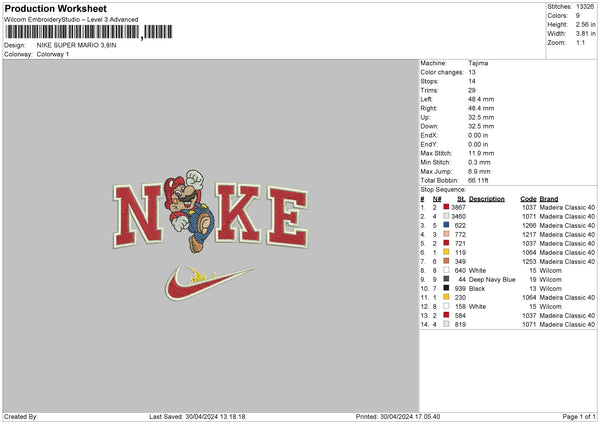This screenshot has width=600, height=424.
Task: Select the design name NIKE SUPER MARIO 3,8IN
Action: [77, 45]
